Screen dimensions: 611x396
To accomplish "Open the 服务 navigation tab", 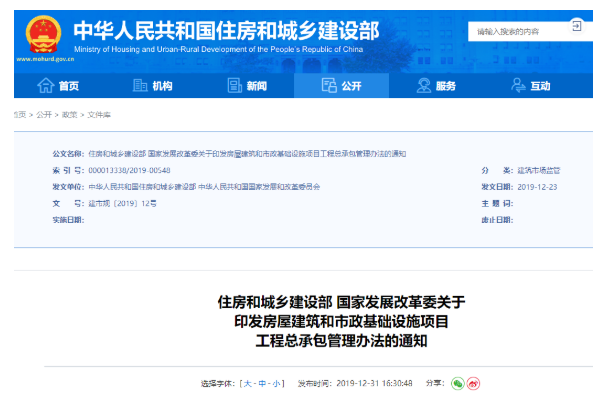I will pyautogui.click(x=436, y=85).
